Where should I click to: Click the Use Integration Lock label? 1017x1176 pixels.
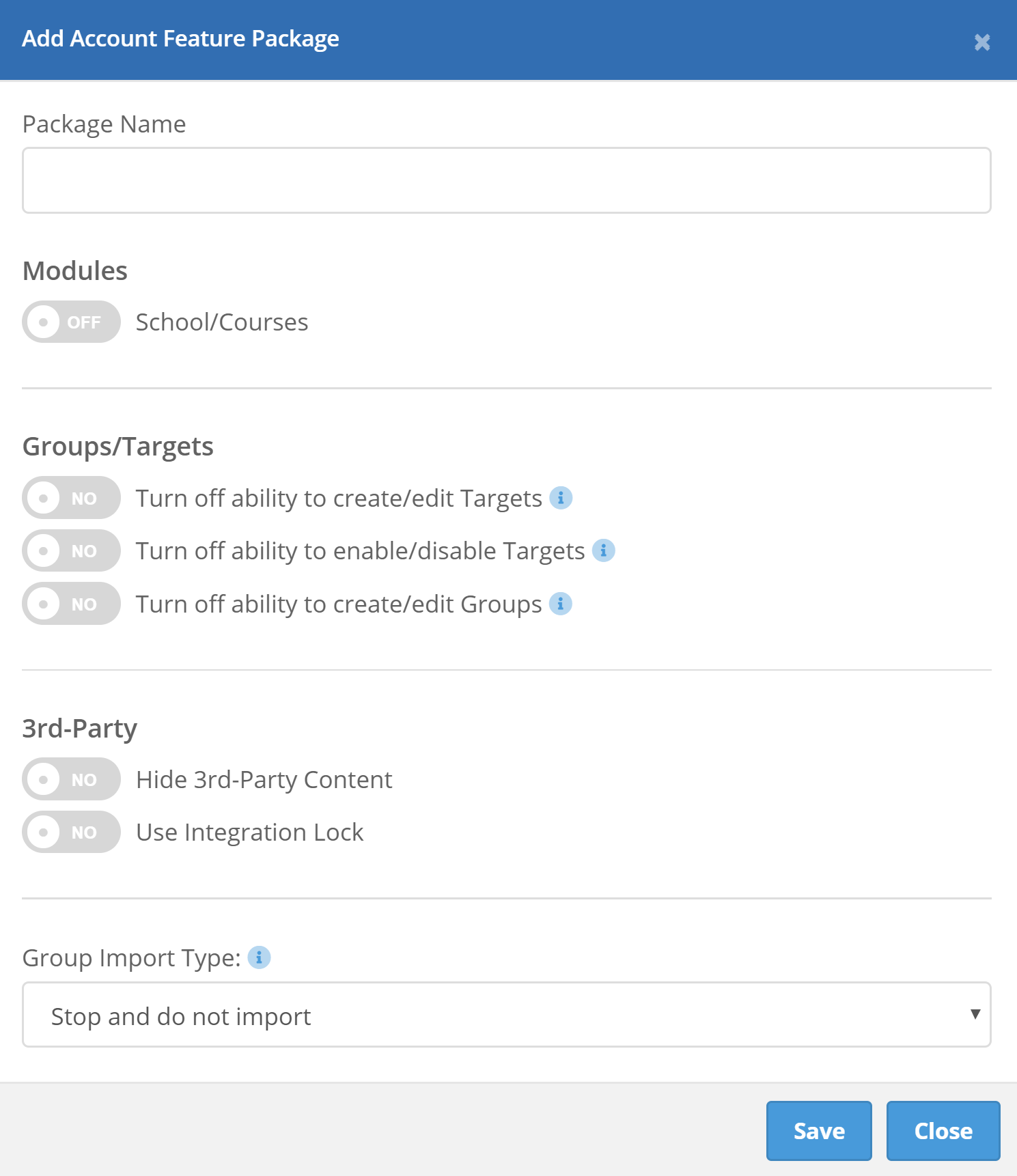[250, 832]
